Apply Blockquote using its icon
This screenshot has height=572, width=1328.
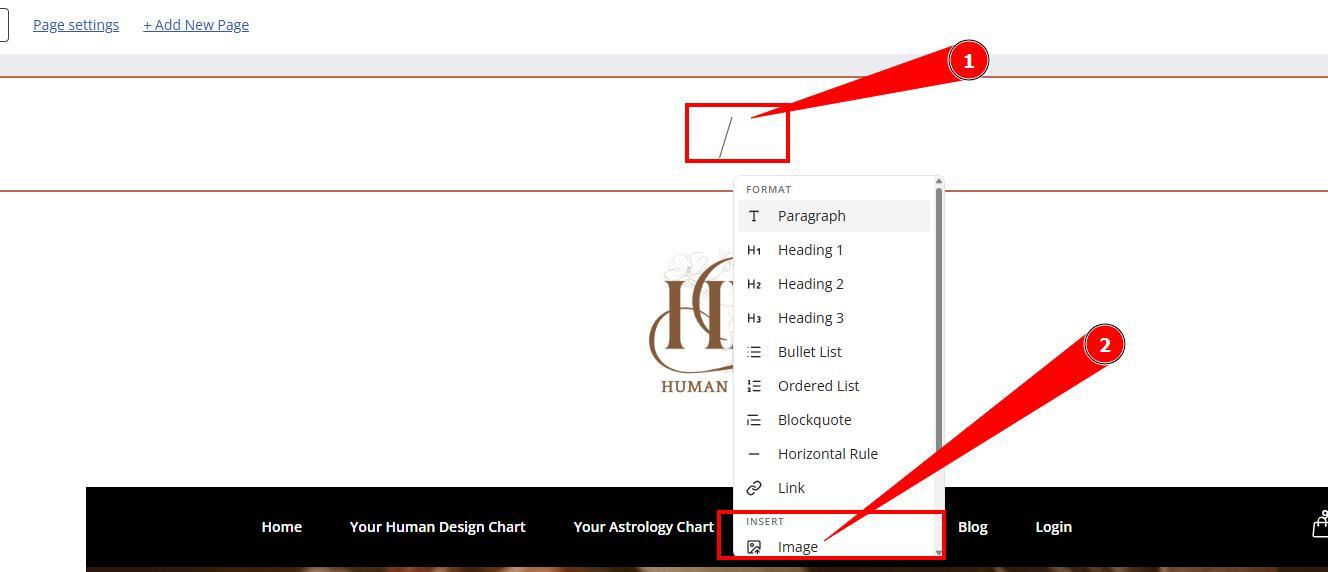(754, 420)
